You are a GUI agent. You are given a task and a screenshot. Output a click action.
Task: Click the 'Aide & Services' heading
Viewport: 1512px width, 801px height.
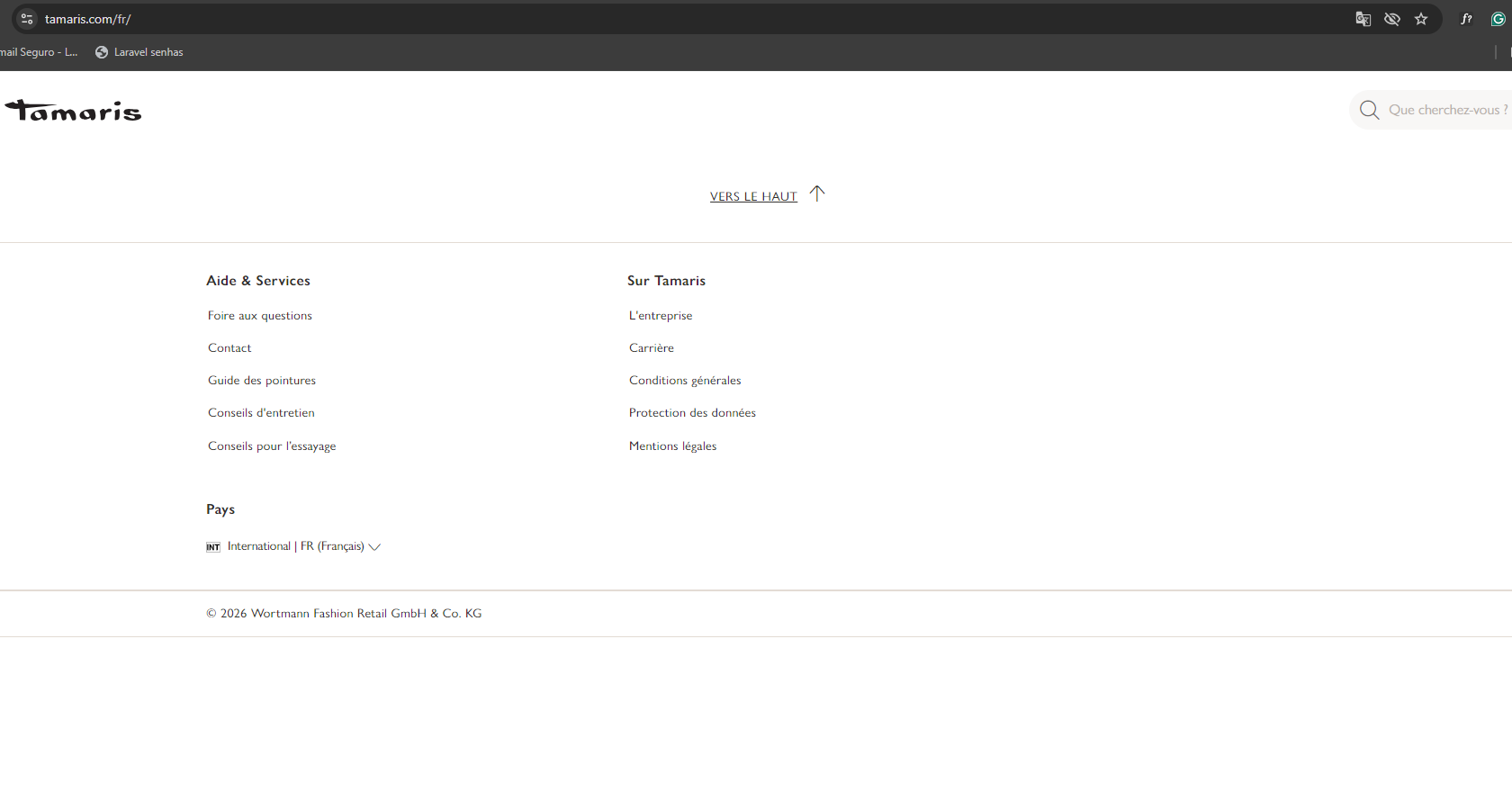(x=258, y=281)
